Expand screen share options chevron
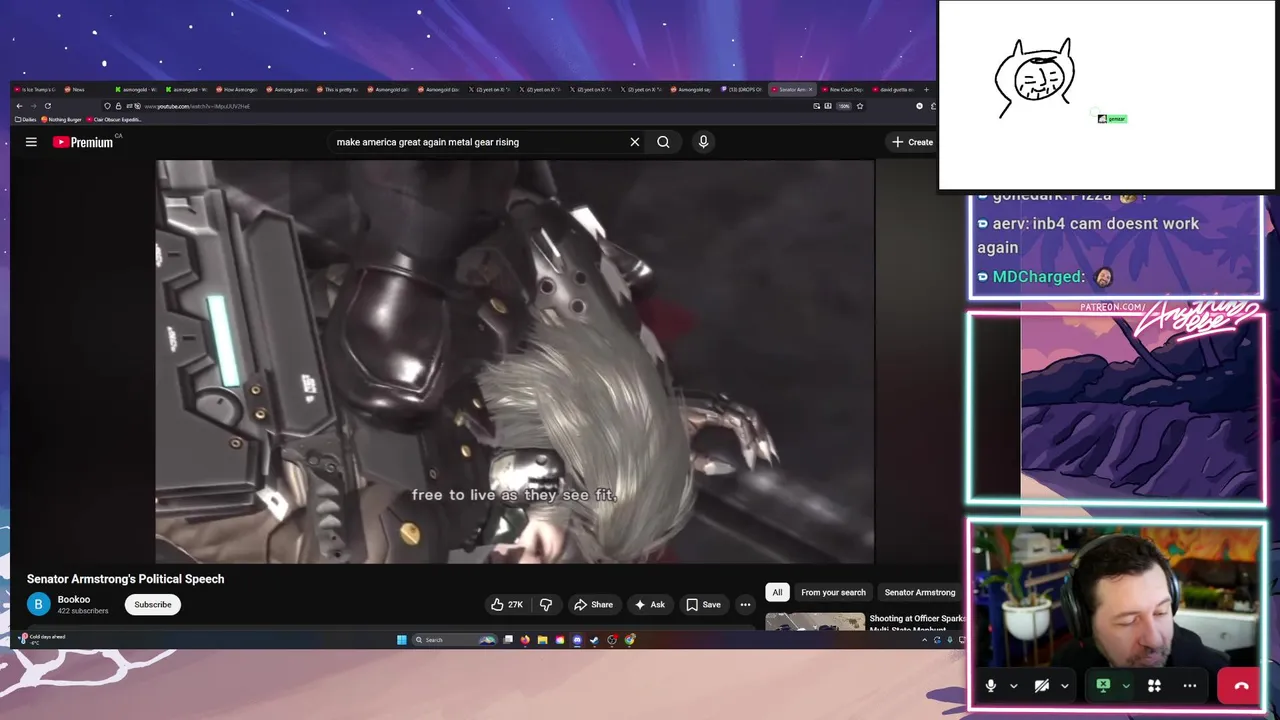1280x720 pixels. [x=1126, y=686]
